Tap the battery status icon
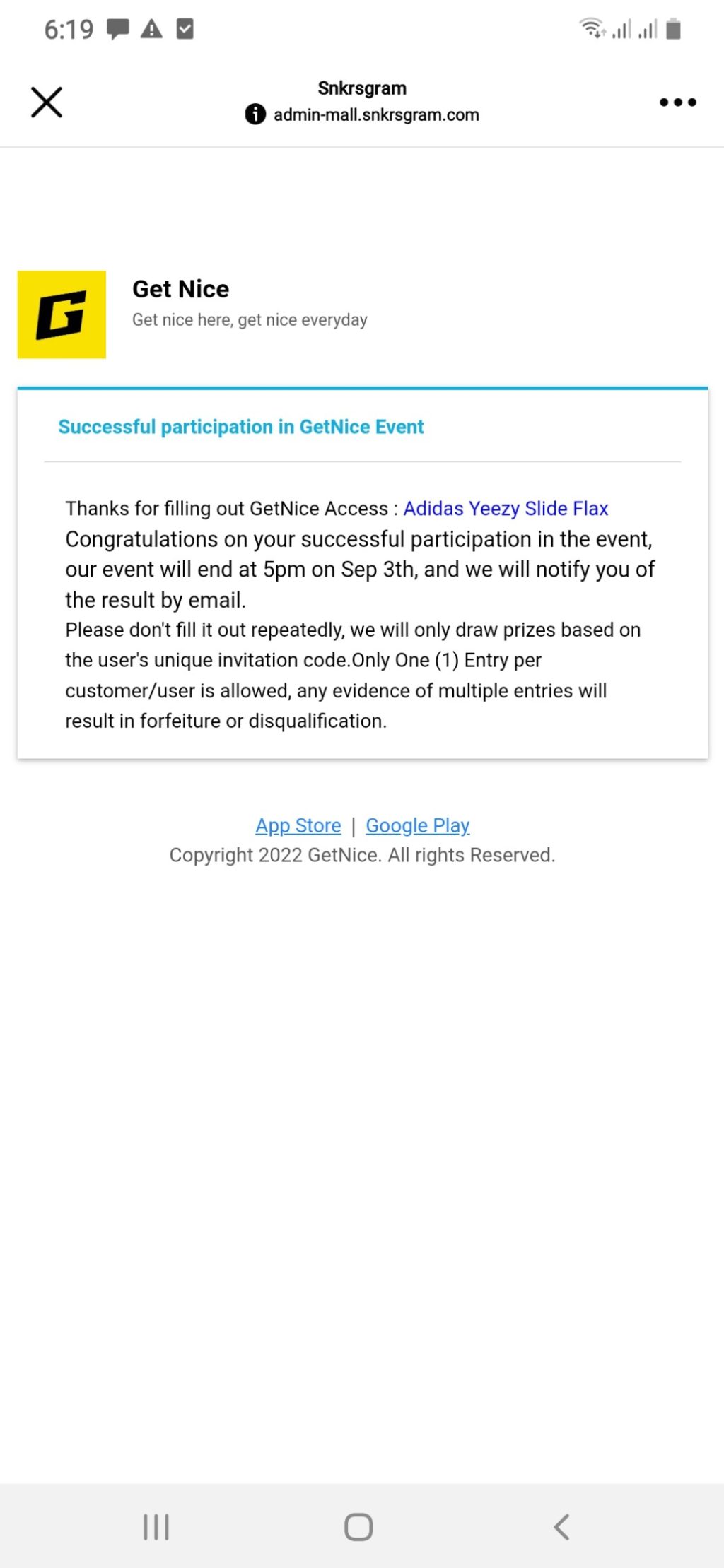 point(673,29)
